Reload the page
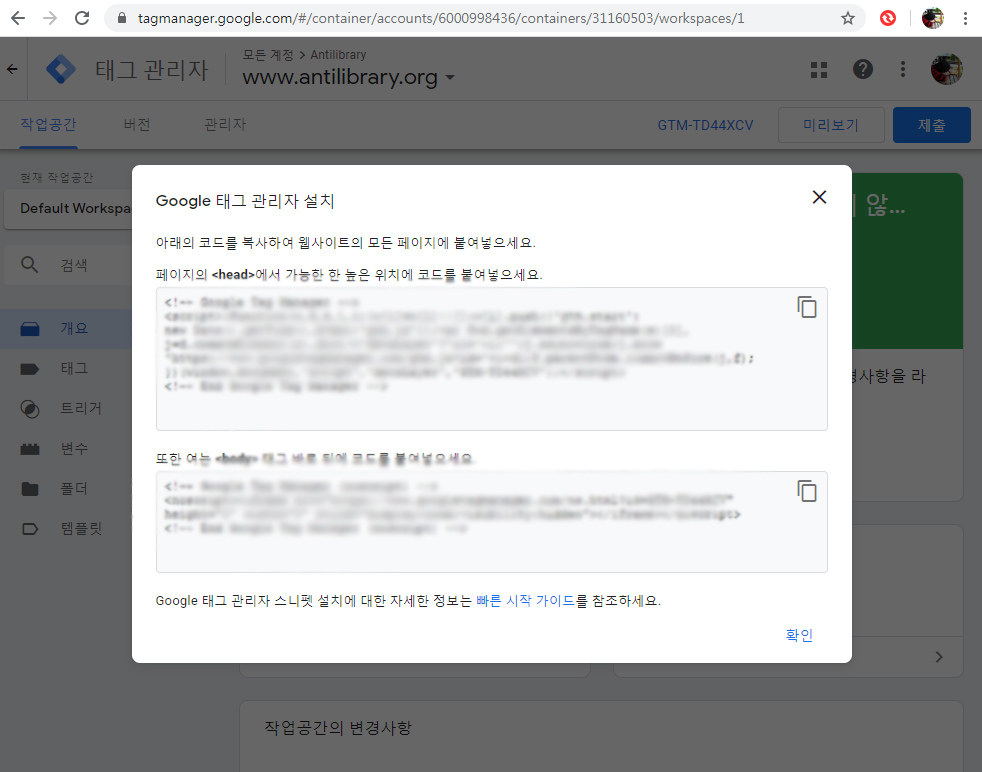The height and width of the screenshot is (772, 982). coord(82,18)
